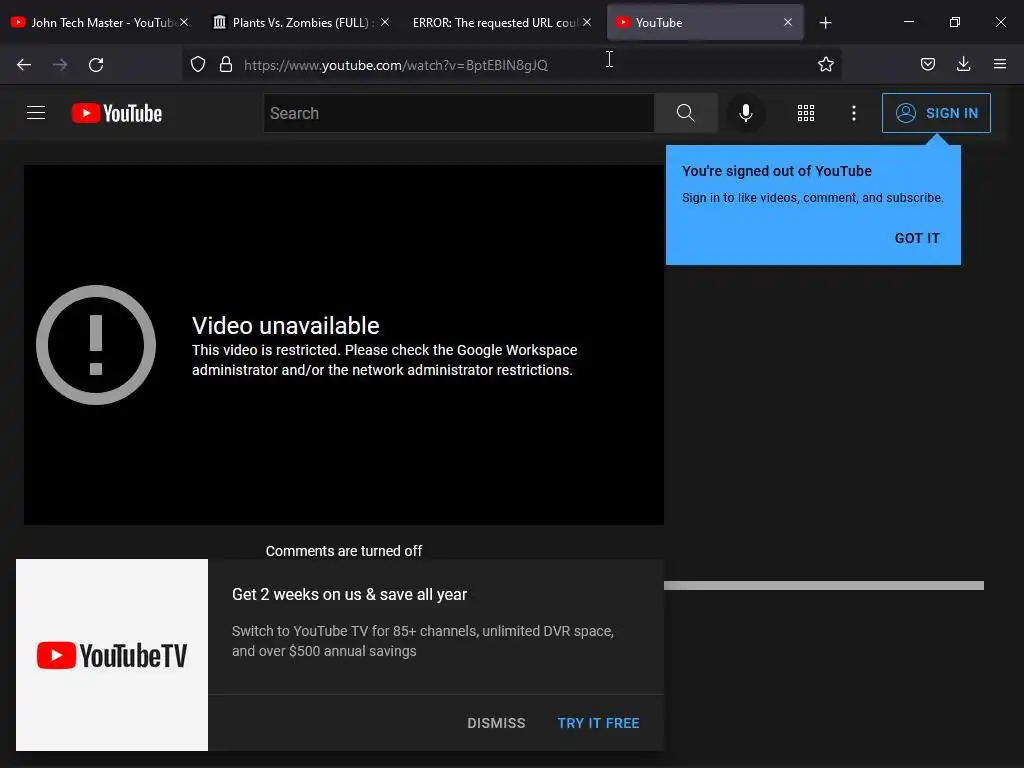Image resolution: width=1024 pixels, height=768 pixels.
Task: Click the YouTube search magnifier button
Action: [x=686, y=113]
